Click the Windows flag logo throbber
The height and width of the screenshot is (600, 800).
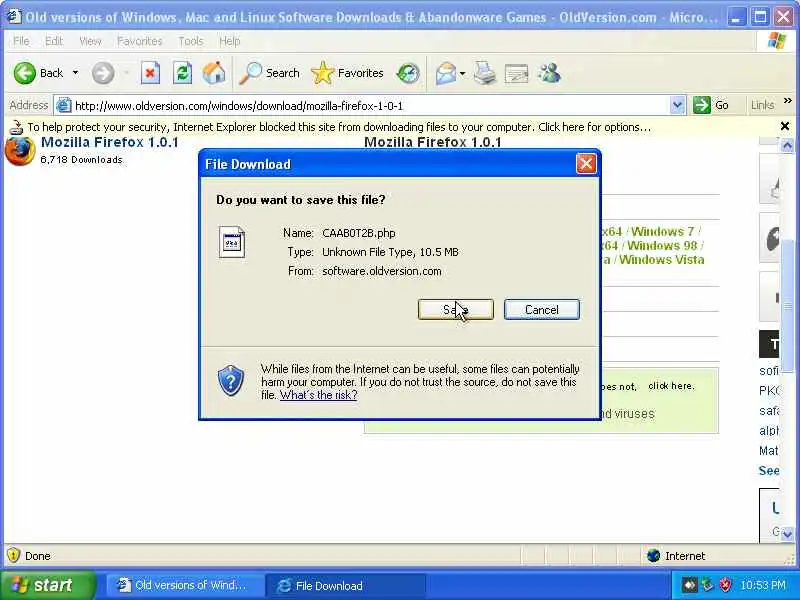(x=777, y=40)
